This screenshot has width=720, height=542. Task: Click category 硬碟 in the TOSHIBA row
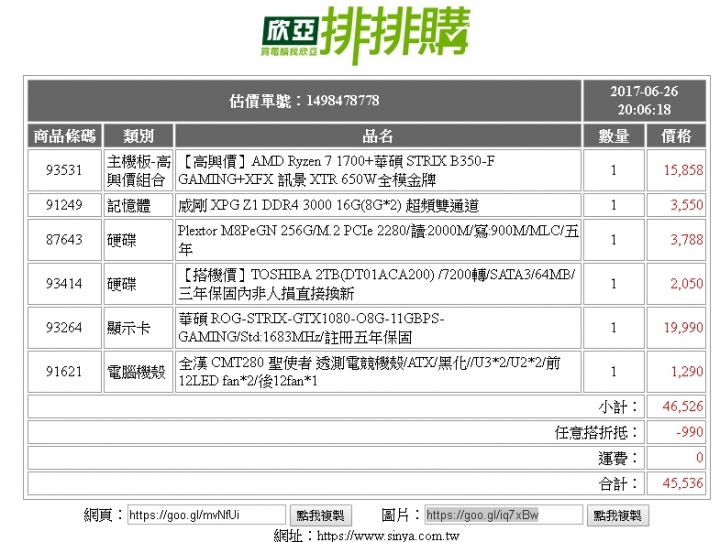pos(122,284)
